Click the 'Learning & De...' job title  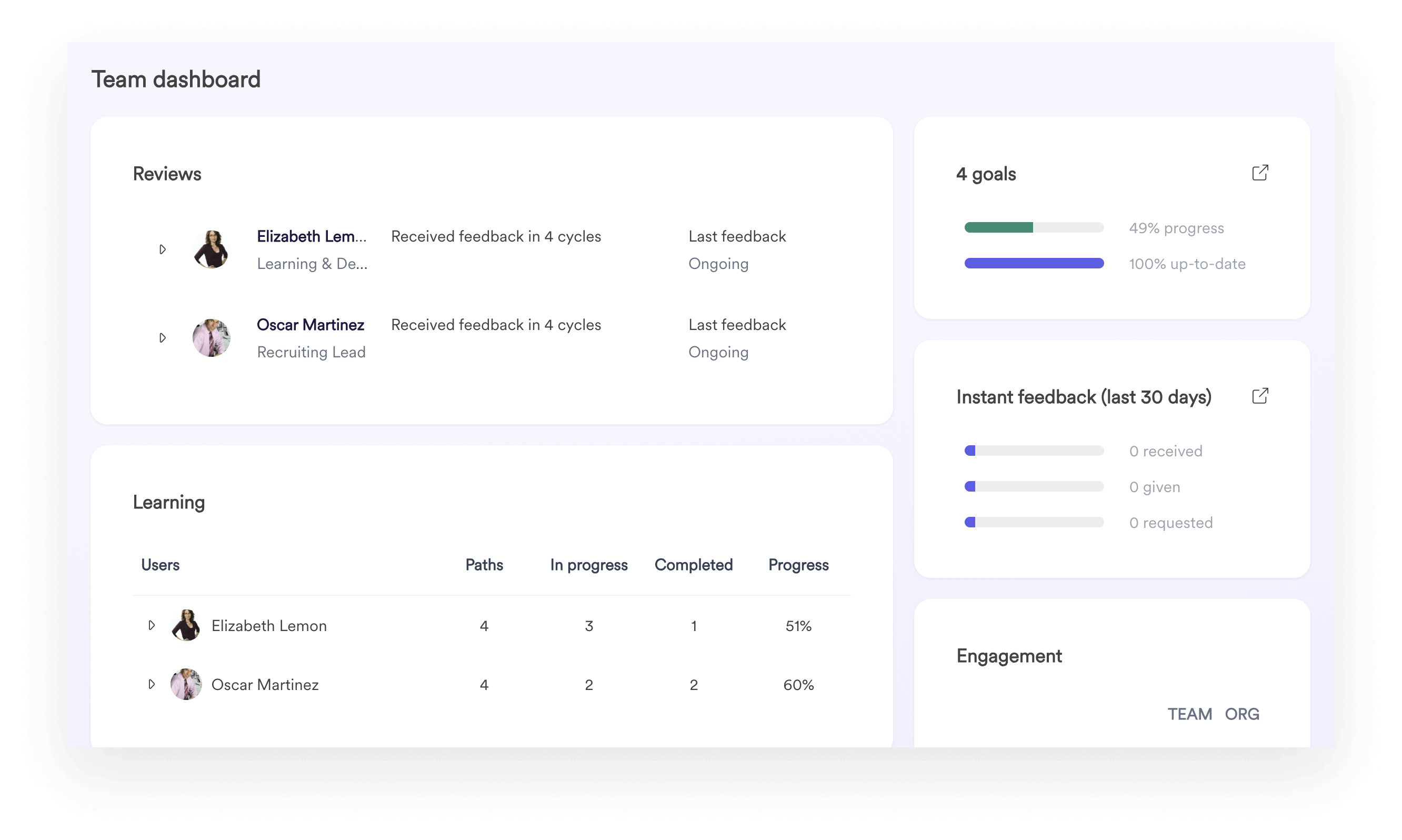point(312,264)
